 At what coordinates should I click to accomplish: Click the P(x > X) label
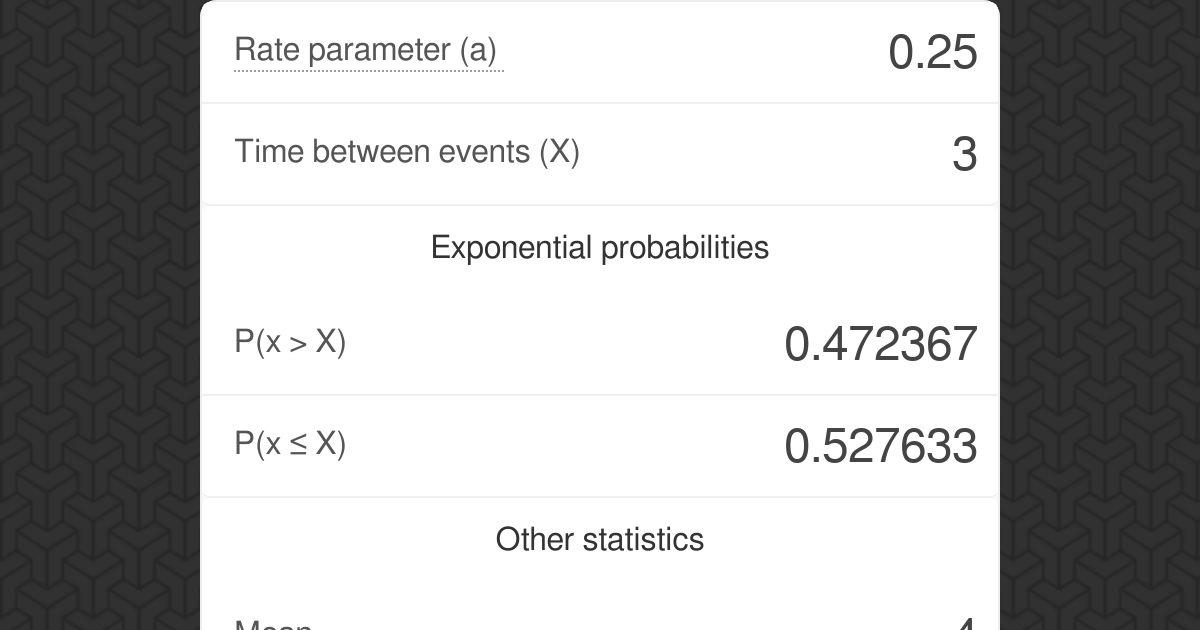click(290, 341)
